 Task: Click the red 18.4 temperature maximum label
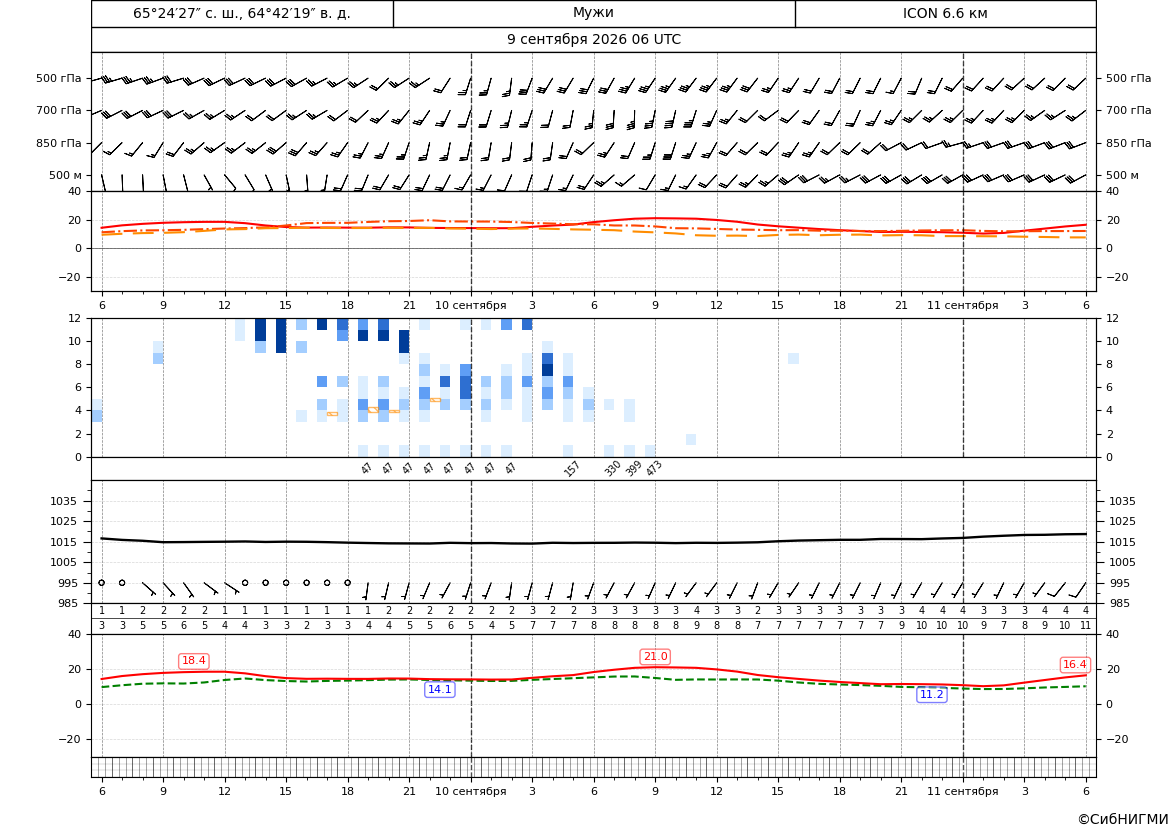click(x=194, y=661)
